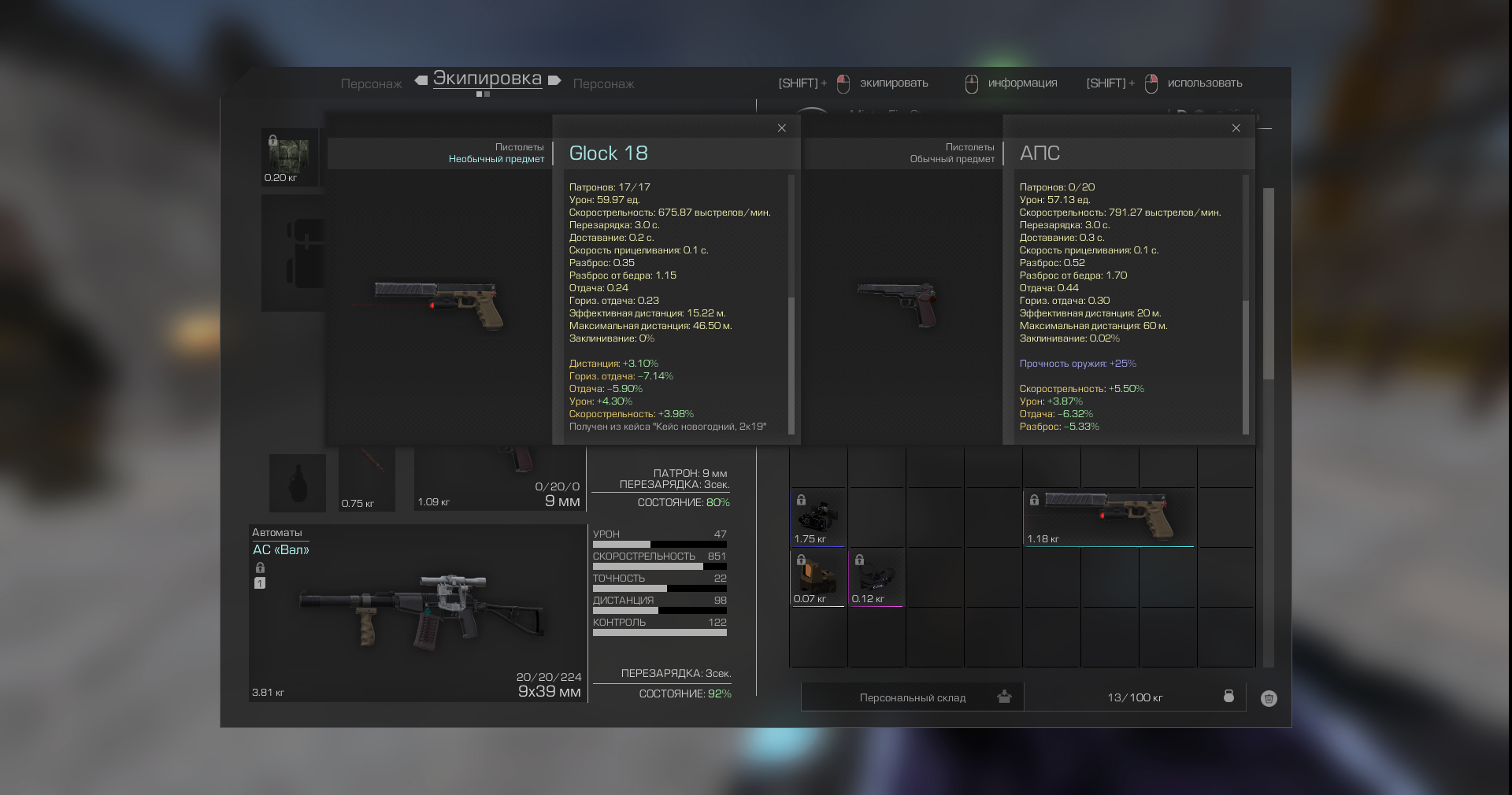Click slot number 1 badge
This screenshot has height=795, width=1512.
[260, 583]
